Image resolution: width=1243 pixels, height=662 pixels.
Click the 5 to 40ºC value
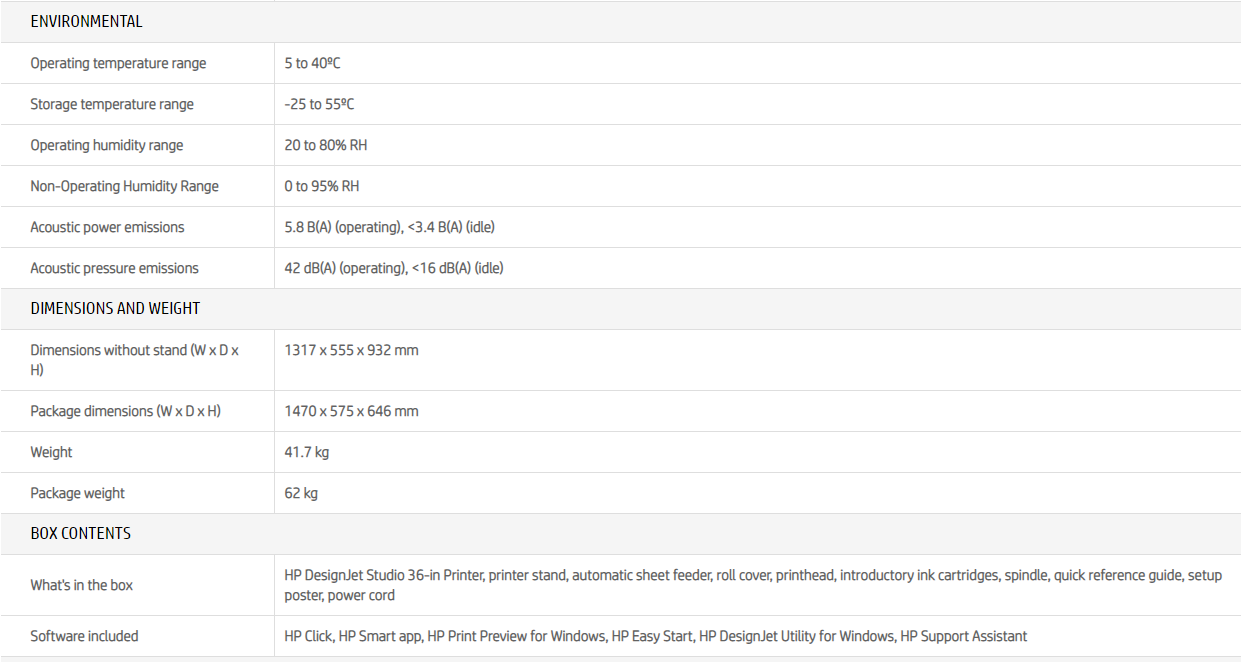(312, 63)
